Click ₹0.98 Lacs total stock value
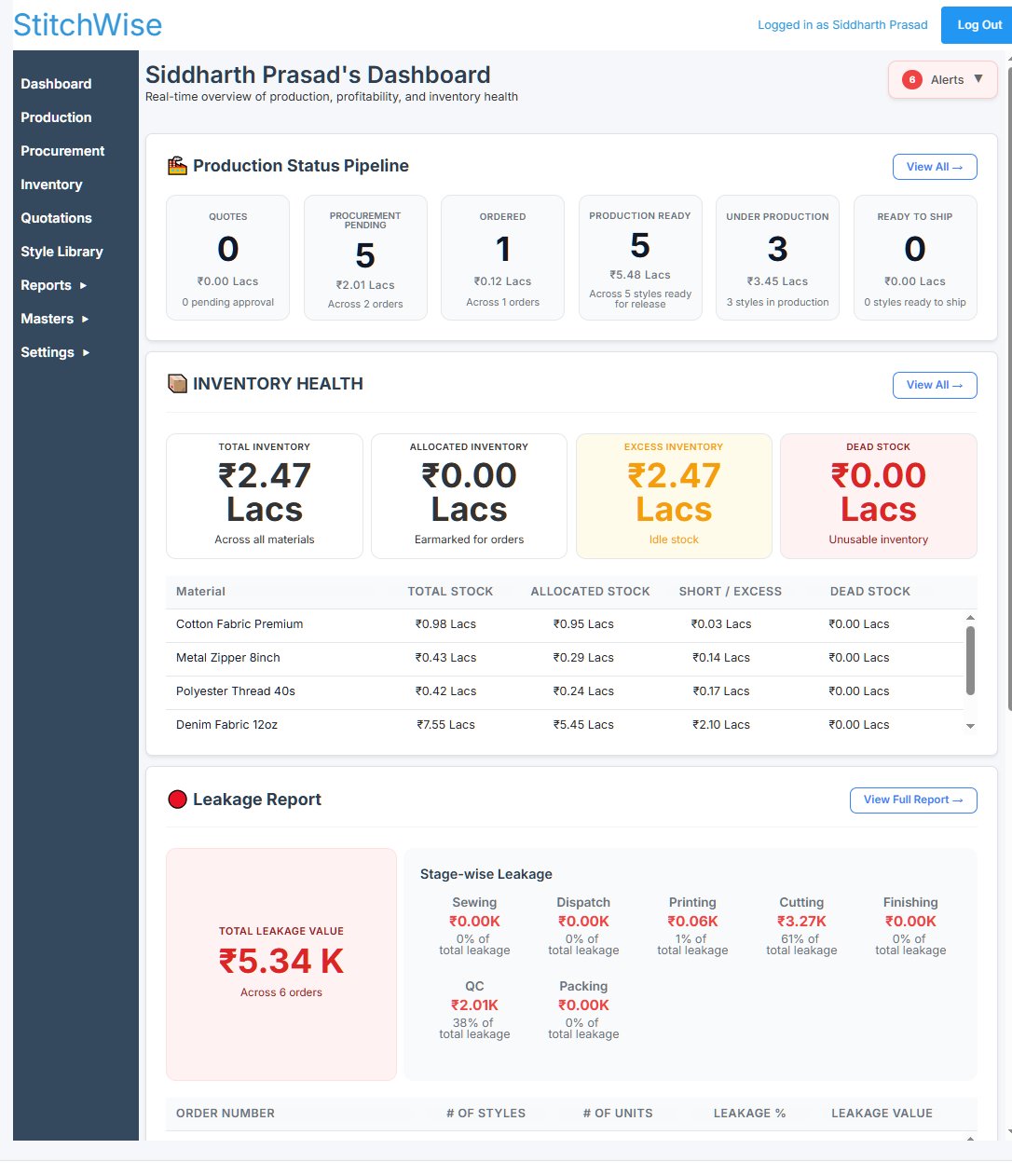The height and width of the screenshot is (1176, 1012). coord(445,624)
